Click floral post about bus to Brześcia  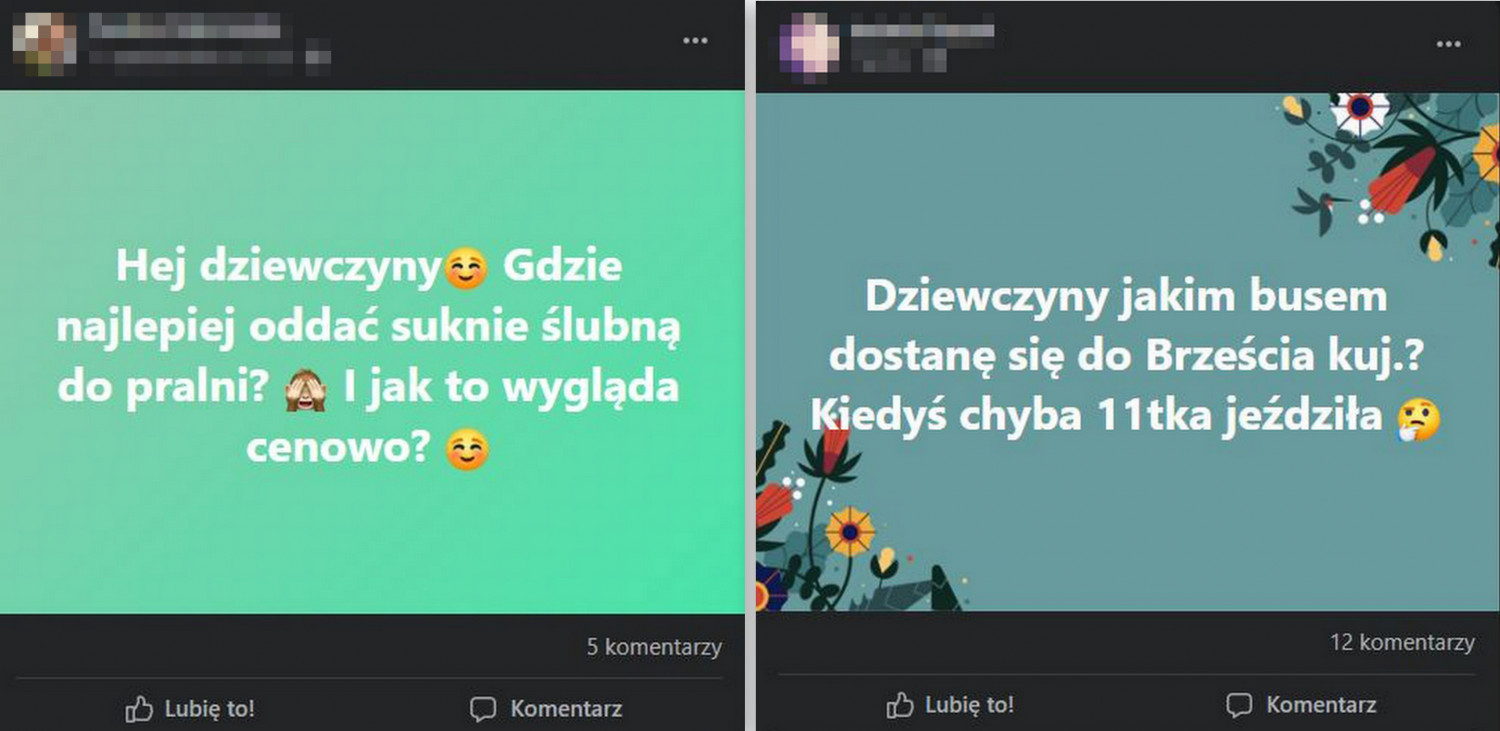pyautogui.click(x=1128, y=352)
